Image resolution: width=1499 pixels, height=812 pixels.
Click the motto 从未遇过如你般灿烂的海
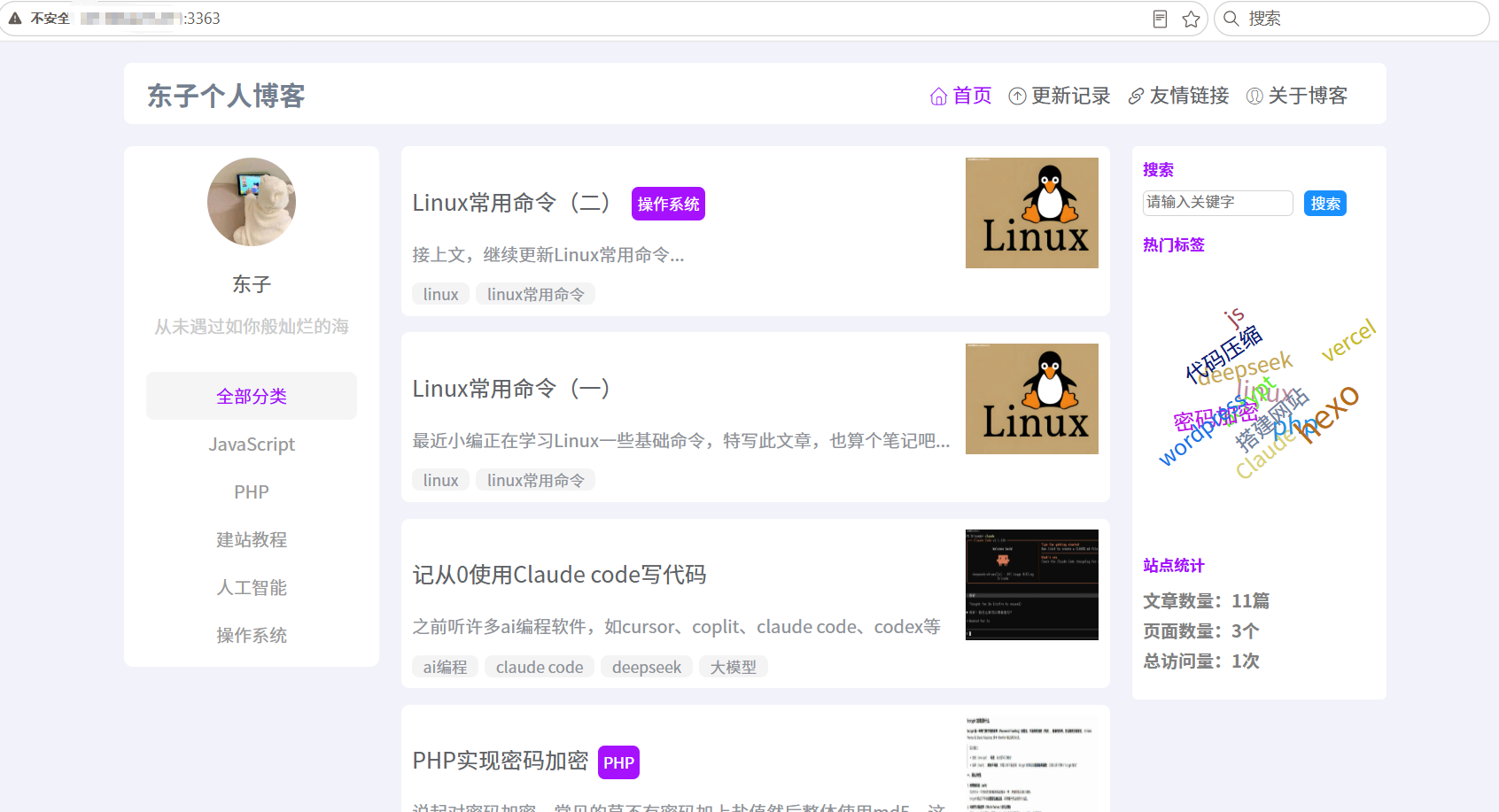[252, 327]
